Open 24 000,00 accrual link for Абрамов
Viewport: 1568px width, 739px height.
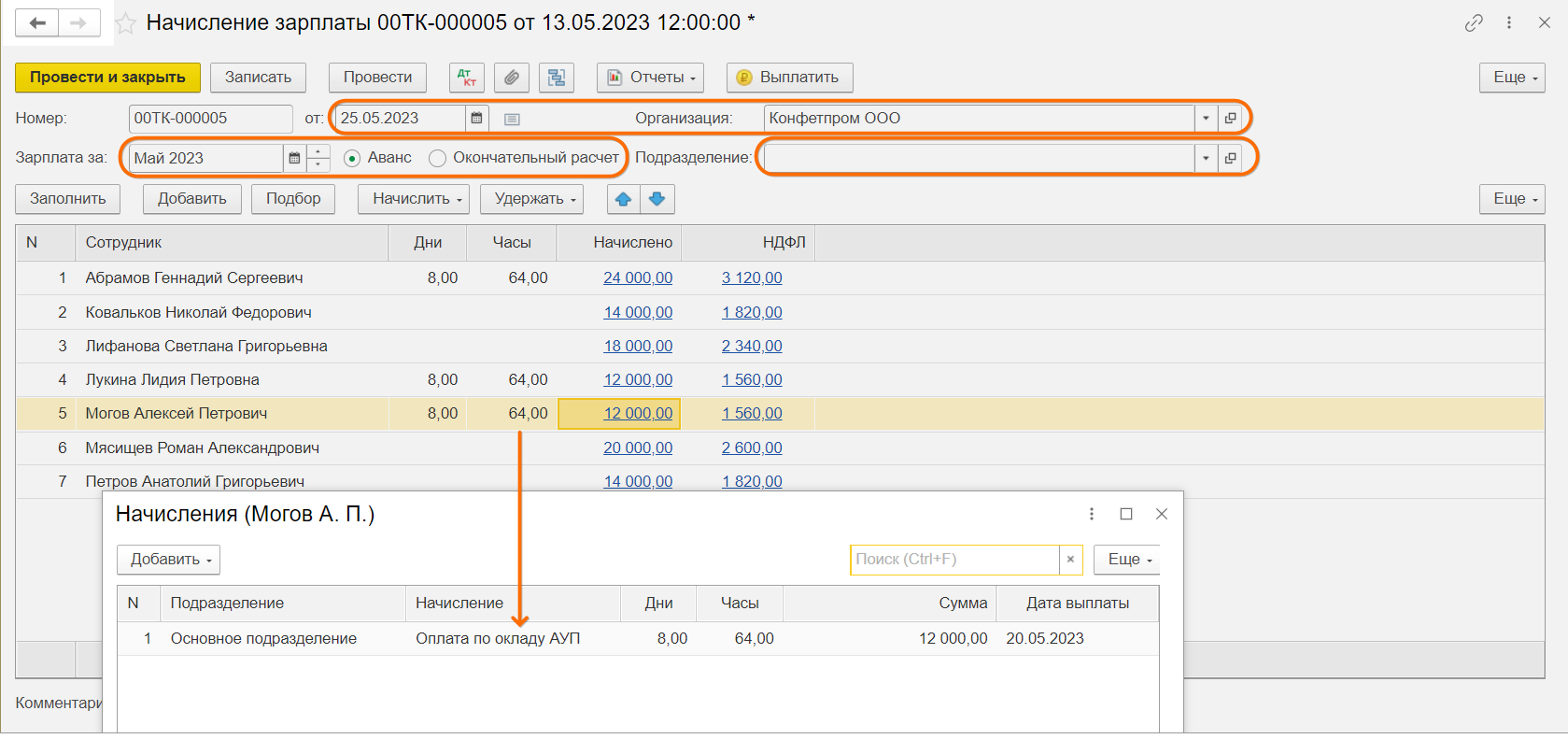[637, 278]
